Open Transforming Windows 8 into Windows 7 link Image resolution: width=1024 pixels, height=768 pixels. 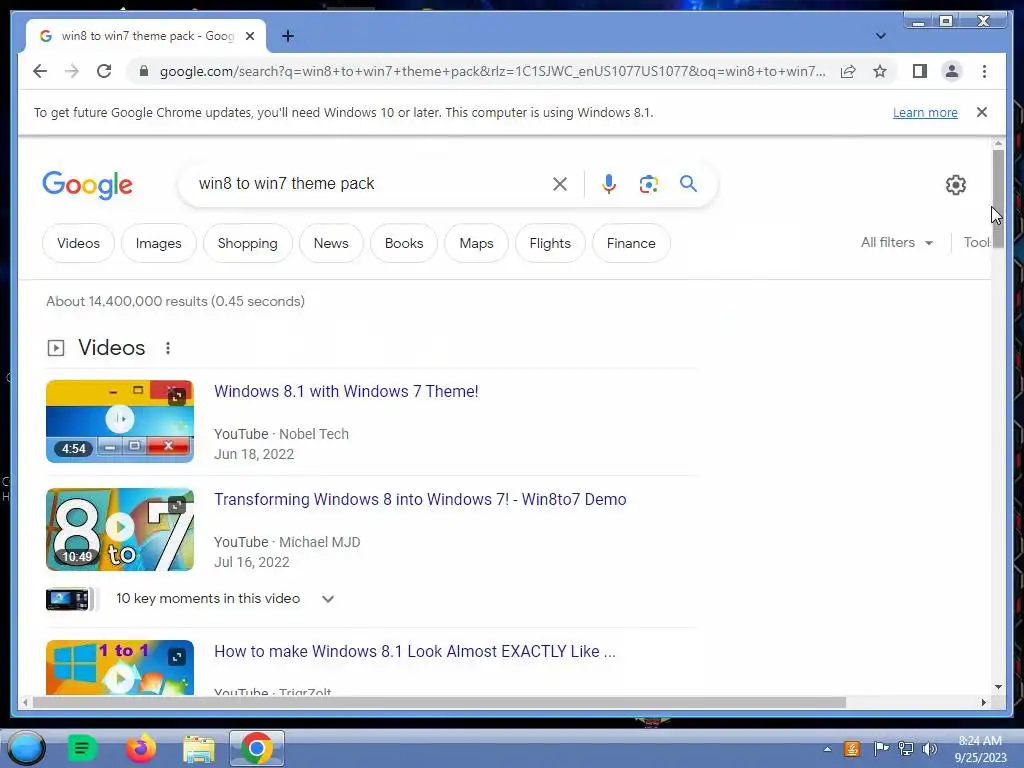tap(420, 499)
